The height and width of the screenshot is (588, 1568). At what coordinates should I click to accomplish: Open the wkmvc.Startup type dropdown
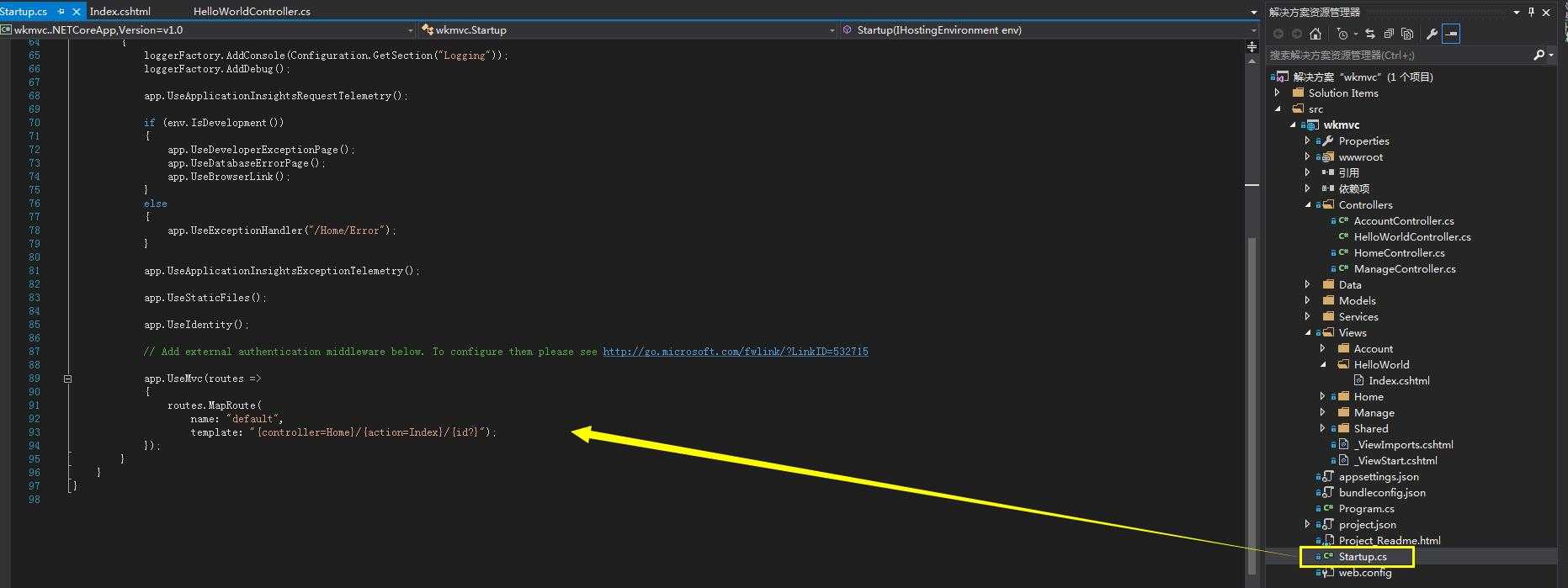click(629, 29)
